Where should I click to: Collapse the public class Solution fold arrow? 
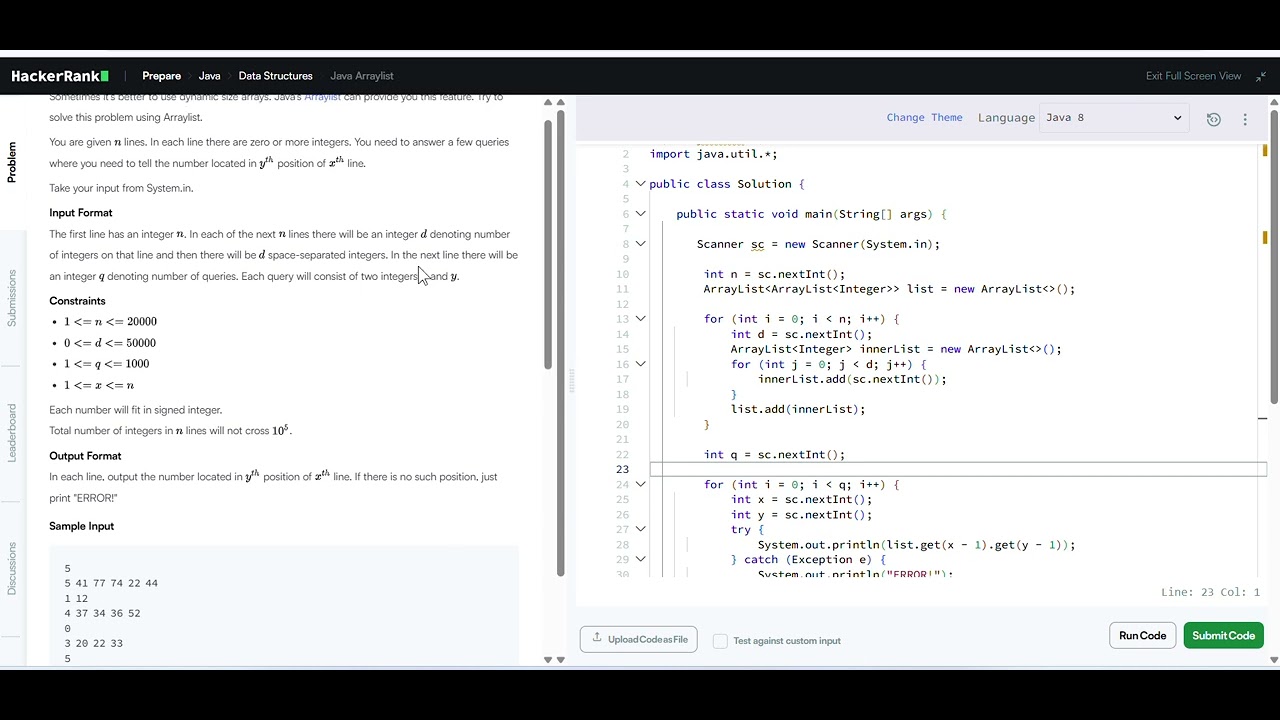coord(640,184)
